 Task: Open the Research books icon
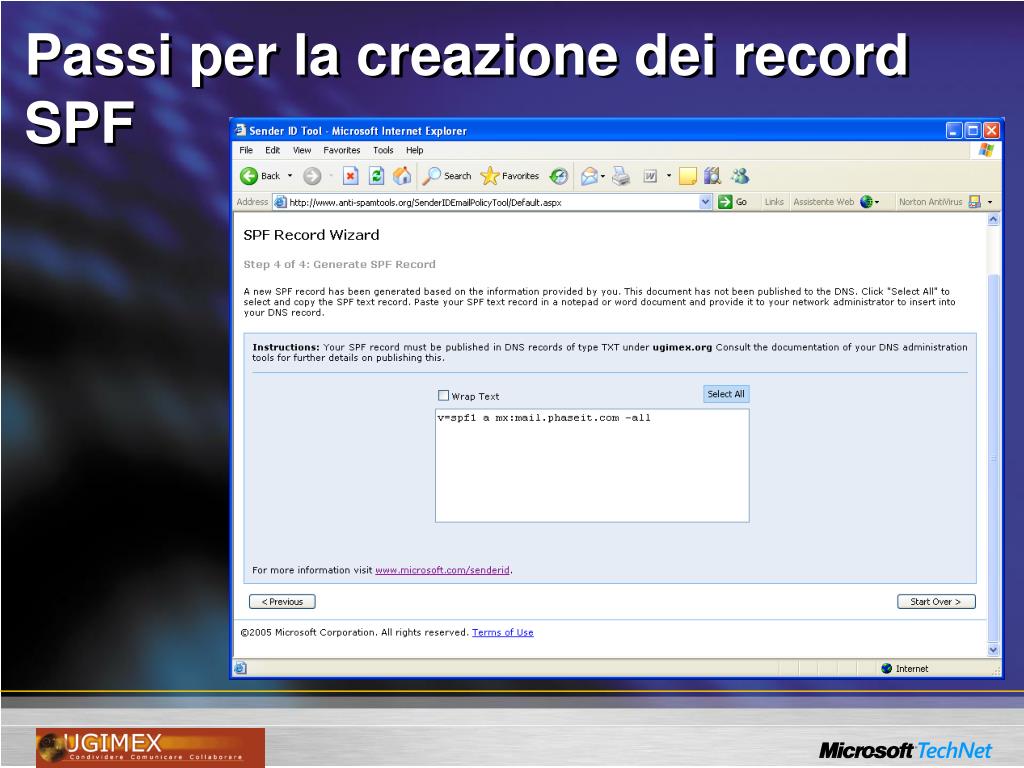pyautogui.click(x=712, y=176)
